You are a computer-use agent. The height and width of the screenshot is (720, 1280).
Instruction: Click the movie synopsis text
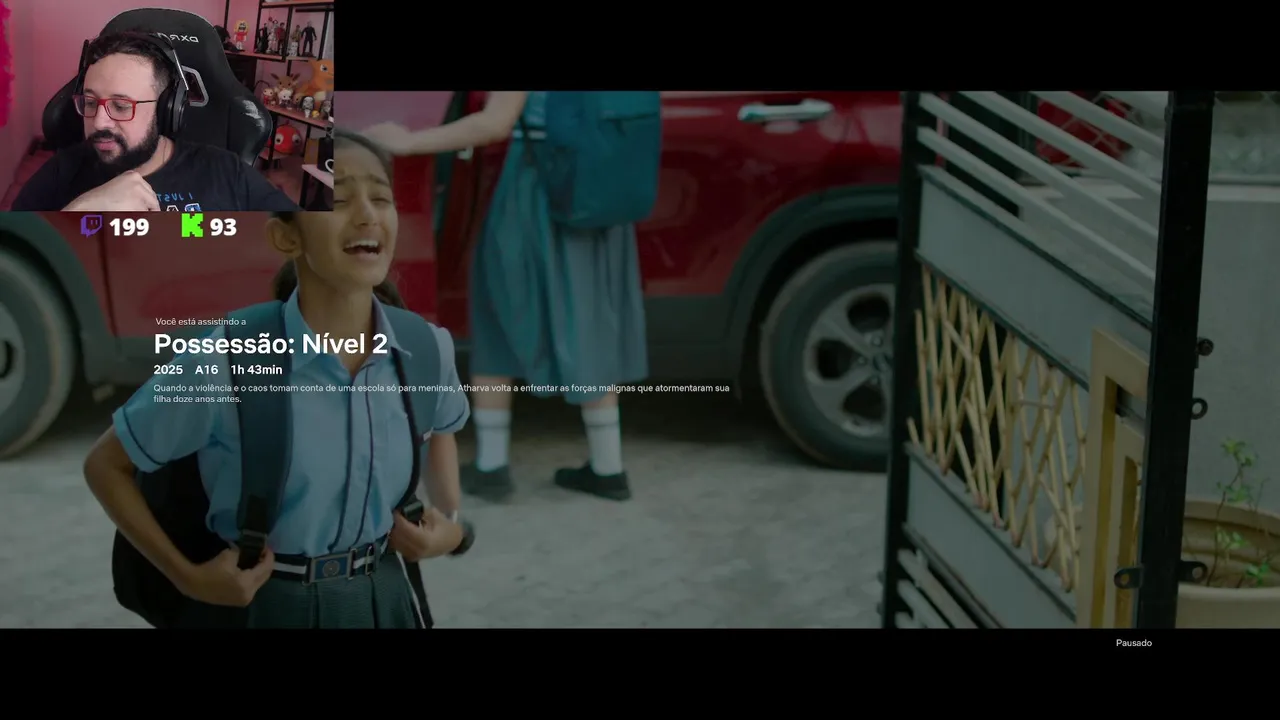[x=441, y=393]
